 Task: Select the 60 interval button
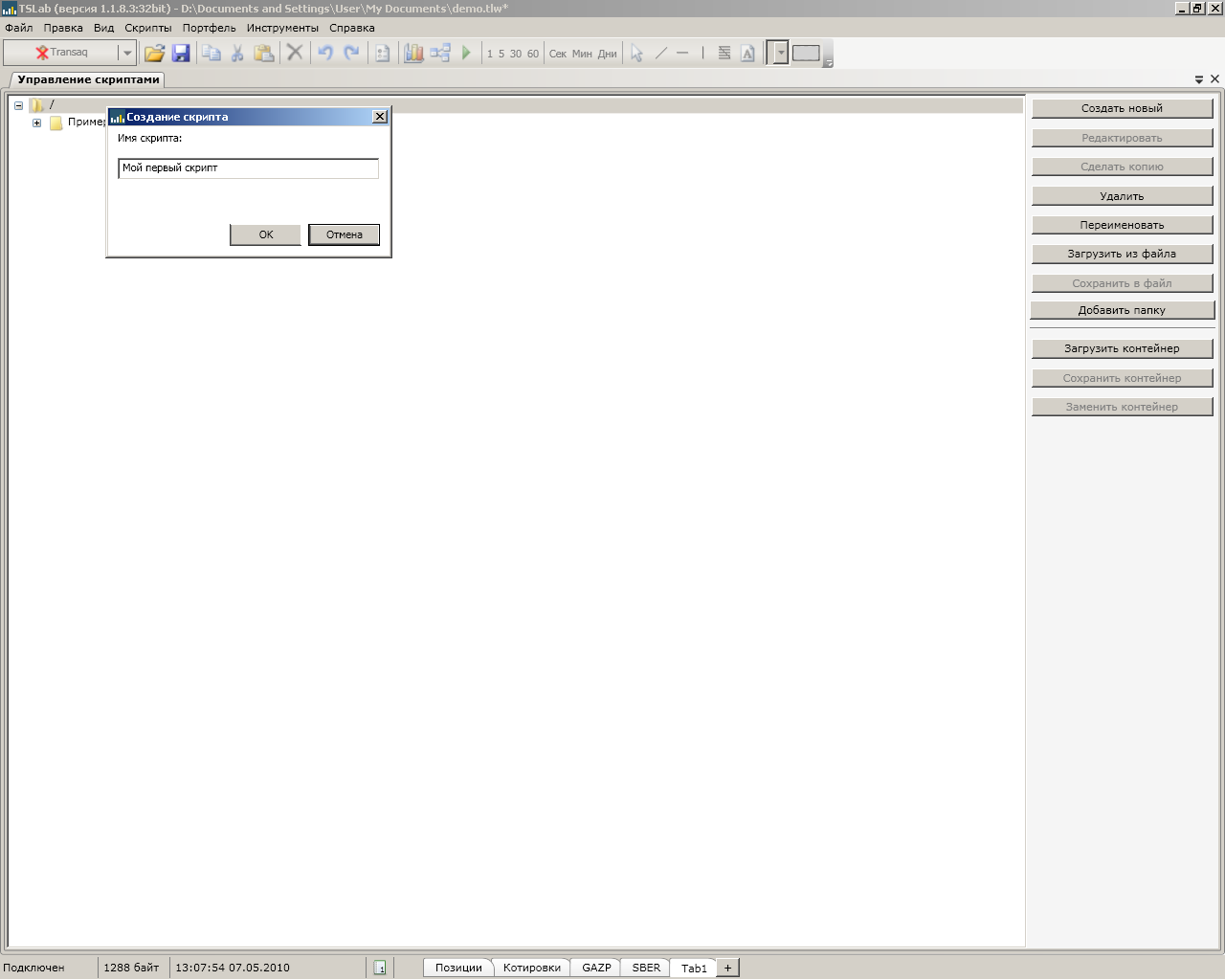(533, 54)
